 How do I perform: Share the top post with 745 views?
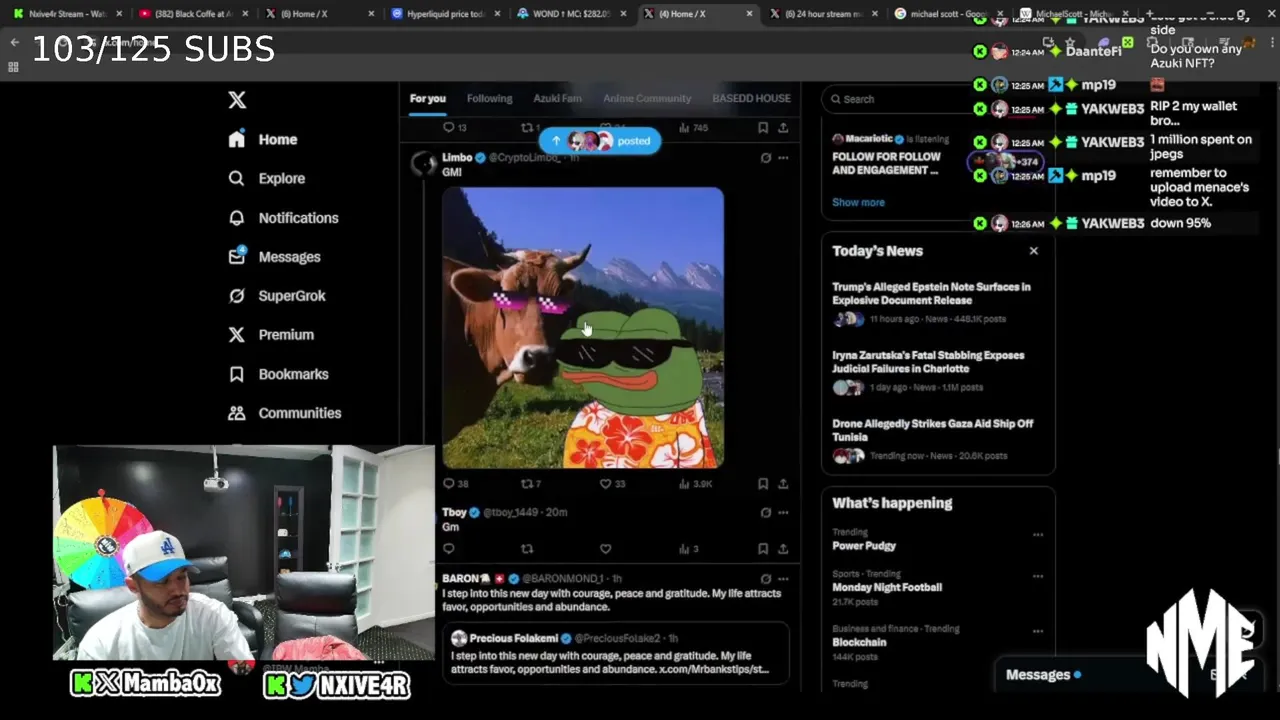783,128
